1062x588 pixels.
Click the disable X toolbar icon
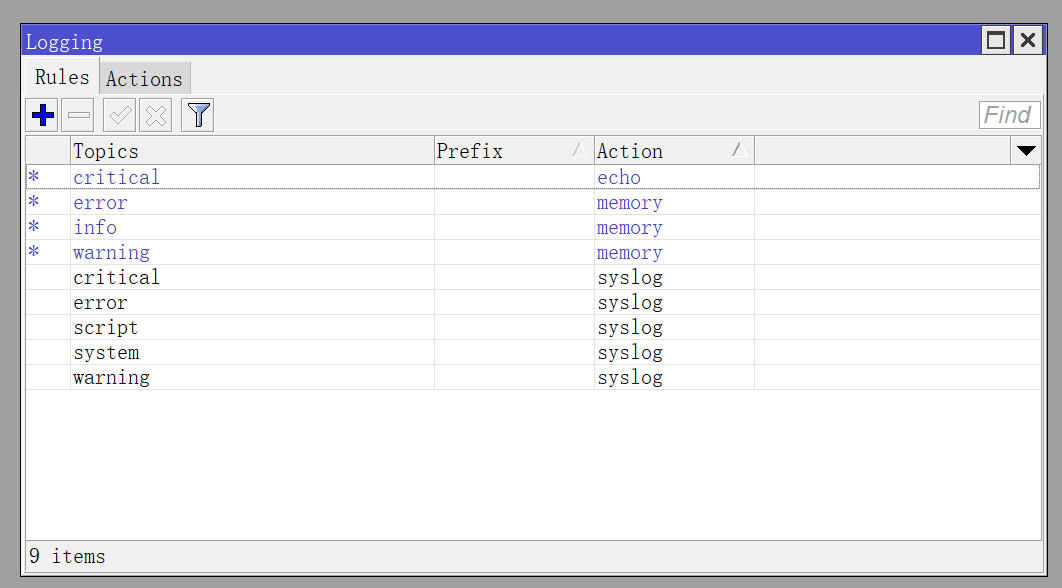[156, 115]
